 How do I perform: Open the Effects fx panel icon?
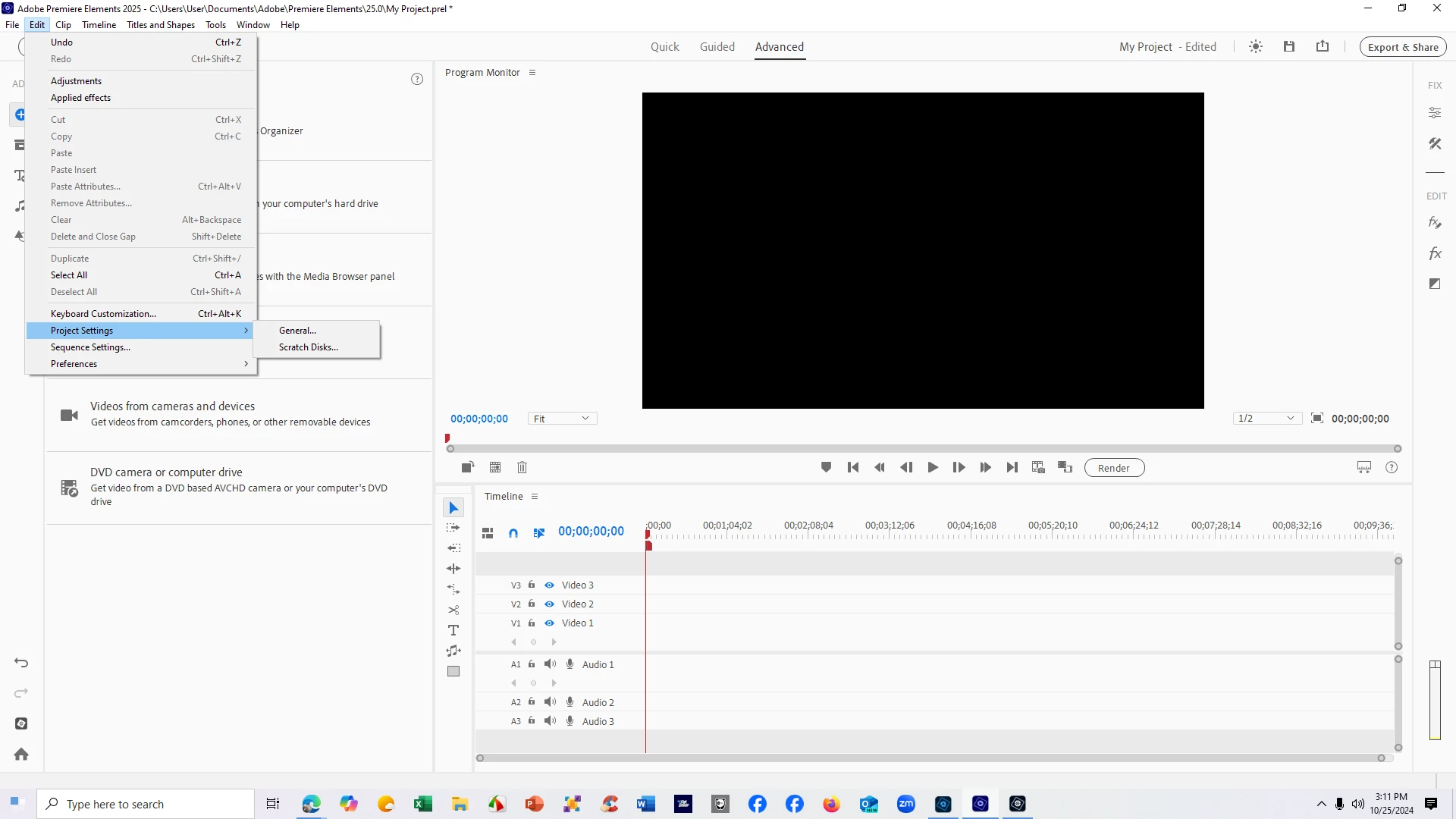click(1434, 253)
